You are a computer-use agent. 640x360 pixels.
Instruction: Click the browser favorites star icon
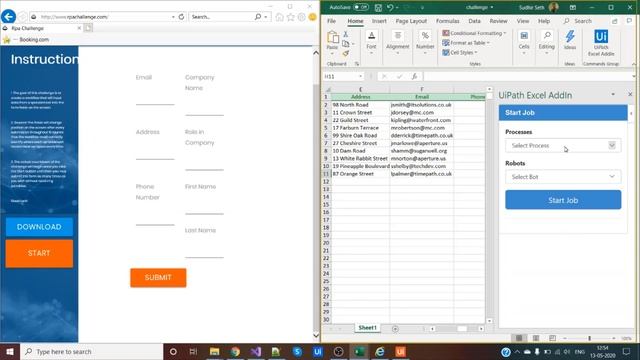pyautogui.click(x=290, y=17)
